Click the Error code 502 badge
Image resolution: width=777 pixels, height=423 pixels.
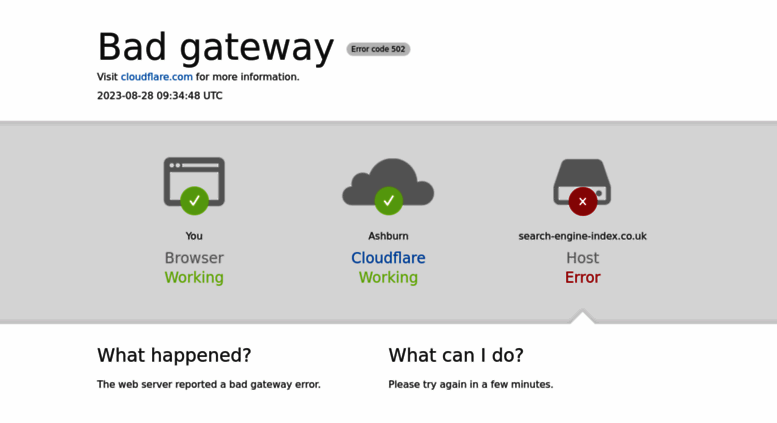(378, 49)
